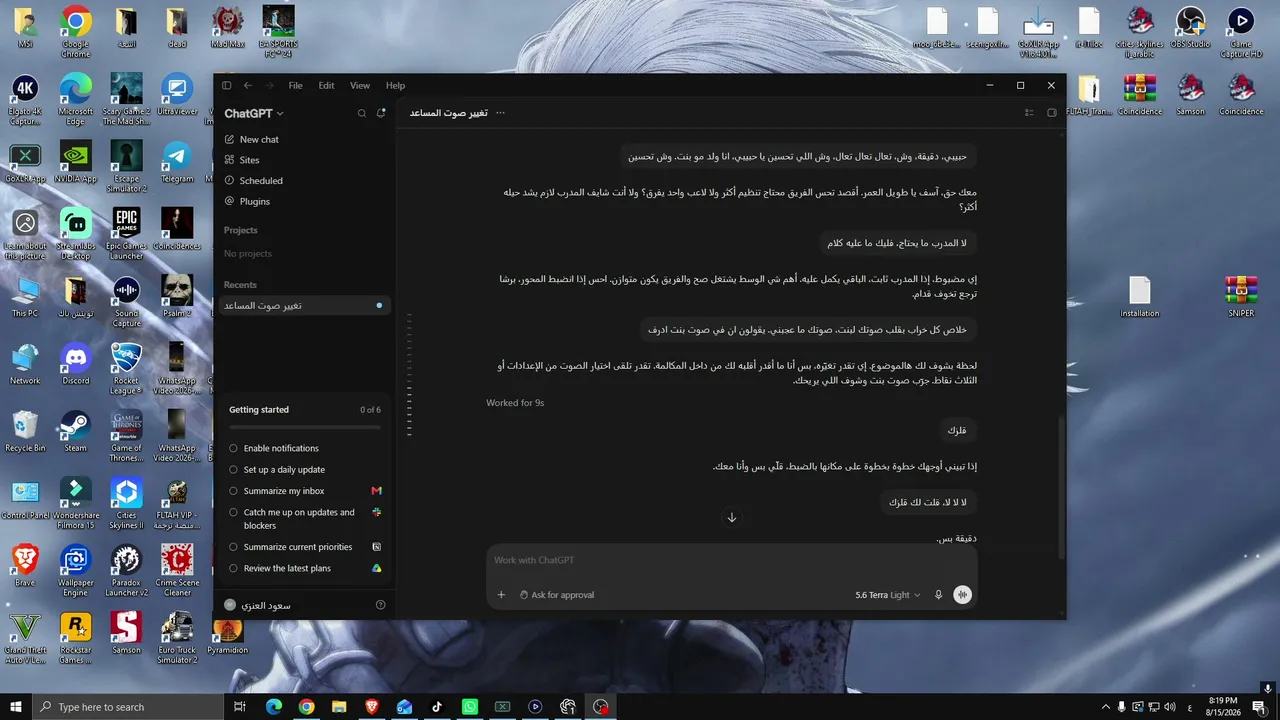1280x720 pixels.
Task: Open the side panel icon in chat header
Action: point(1051,113)
